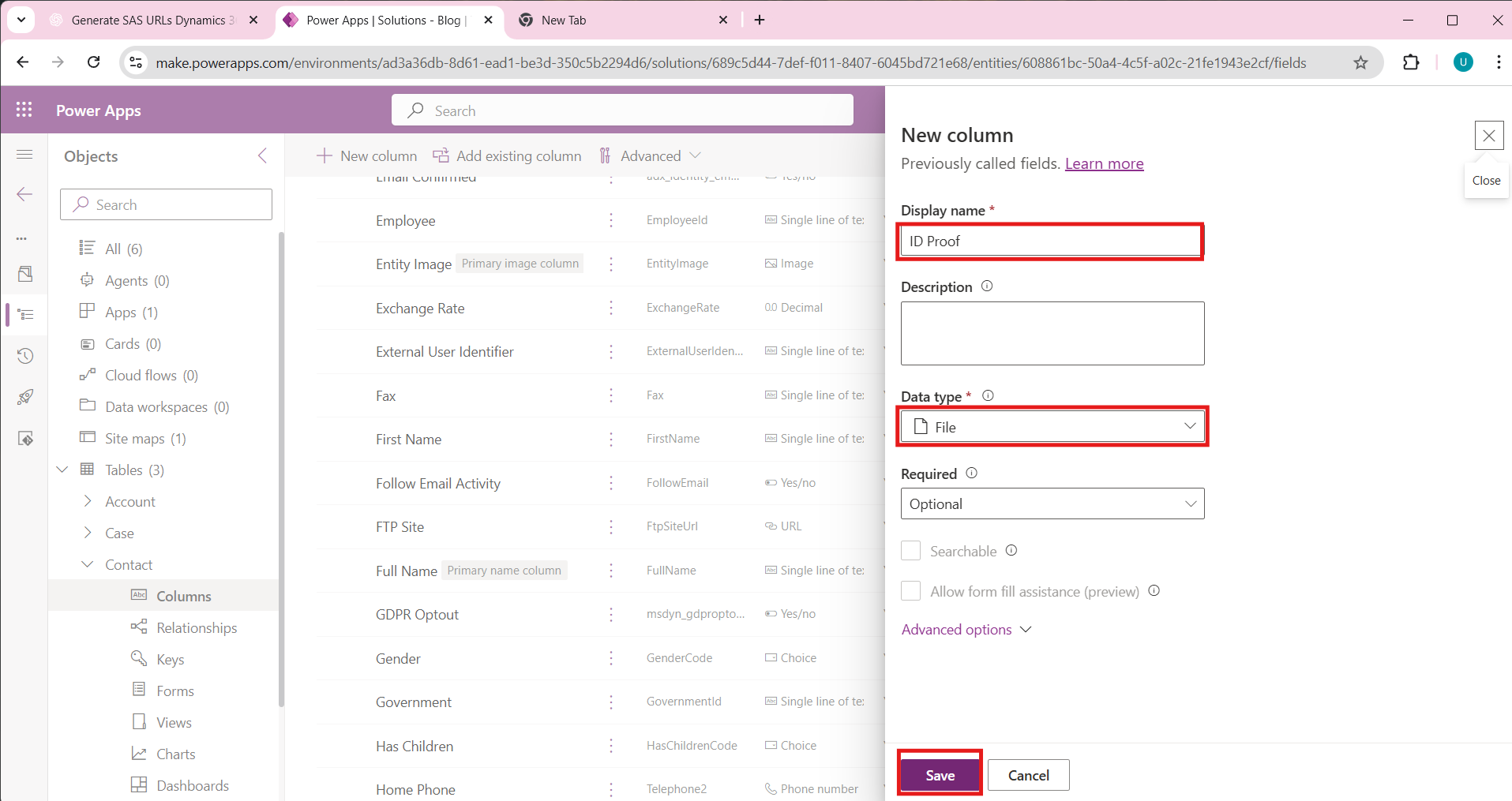
Task: Open the Learn more link
Action: [1104, 163]
